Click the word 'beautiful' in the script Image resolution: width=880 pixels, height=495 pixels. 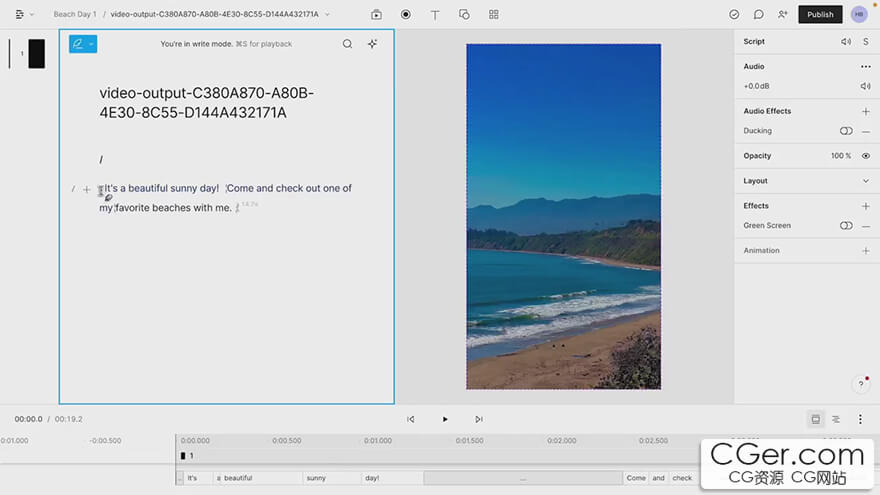148,189
